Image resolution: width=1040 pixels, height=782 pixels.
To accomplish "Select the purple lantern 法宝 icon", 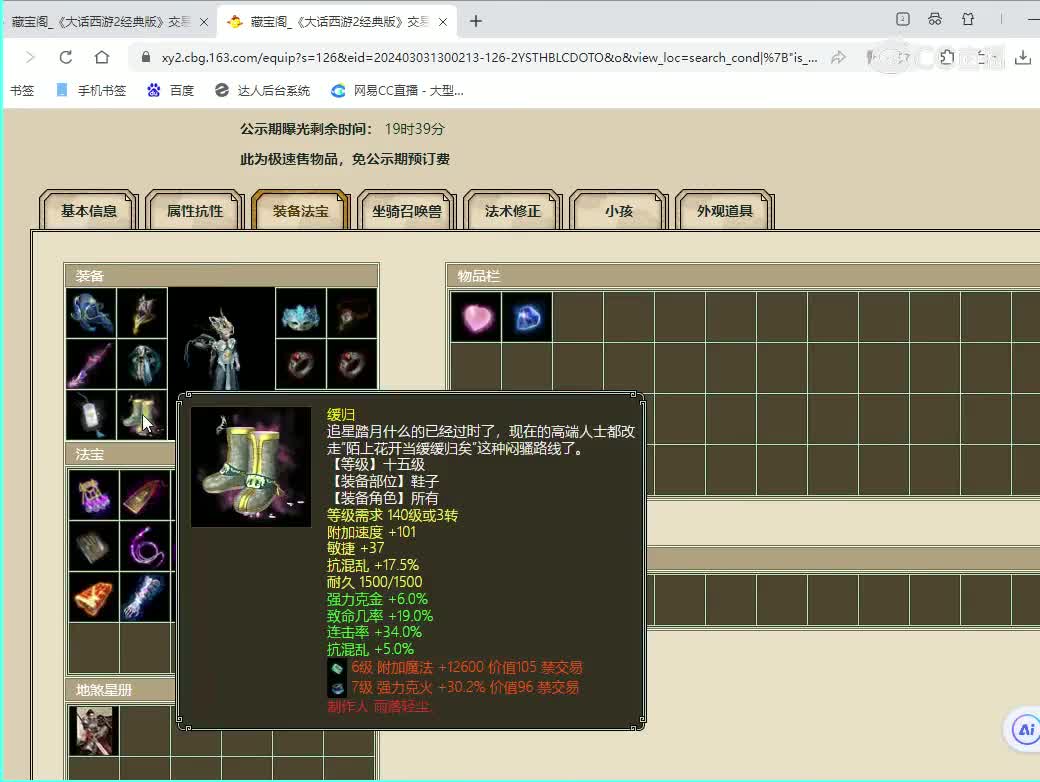I will point(94,495).
